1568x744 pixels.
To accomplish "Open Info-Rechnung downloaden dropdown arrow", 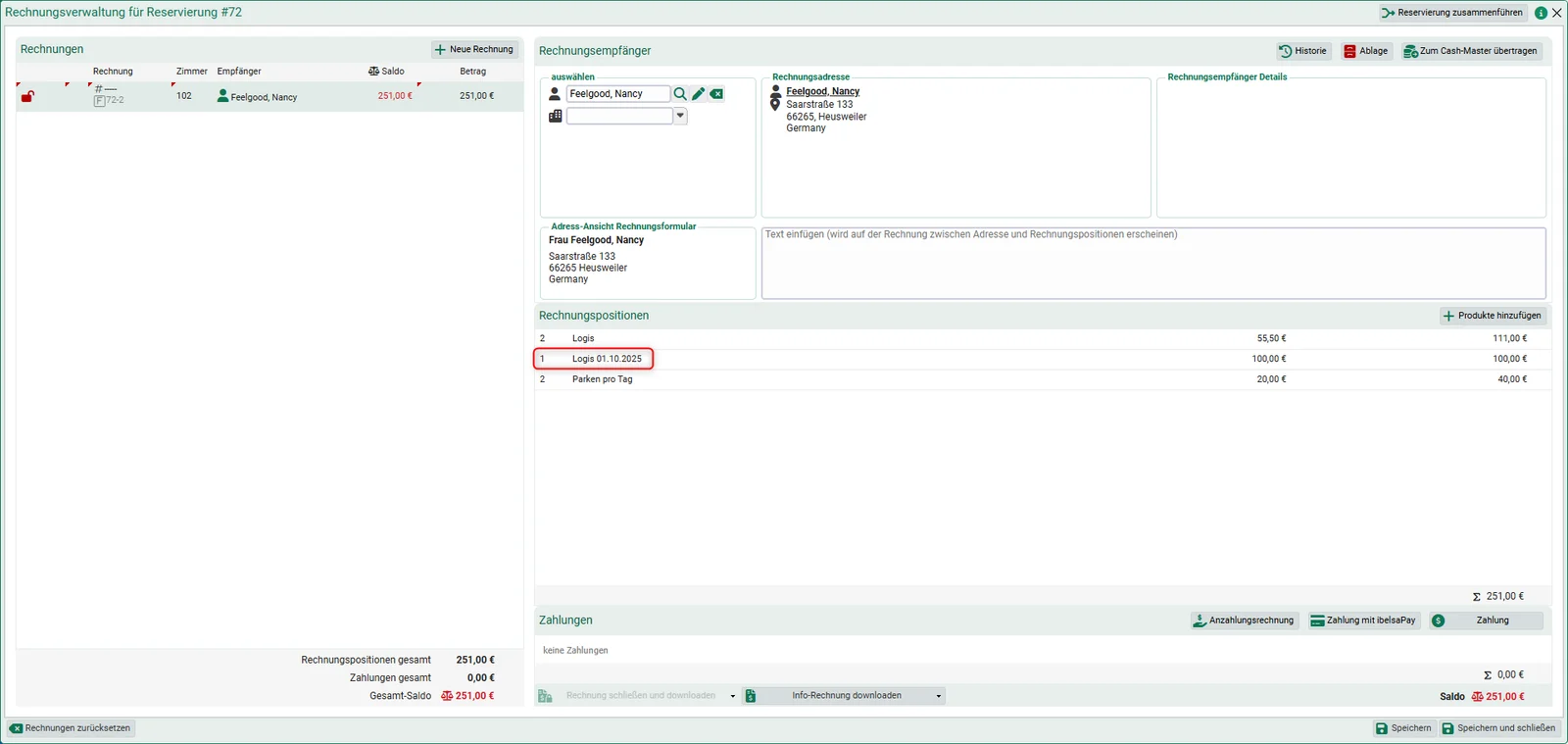I will click(939, 696).
